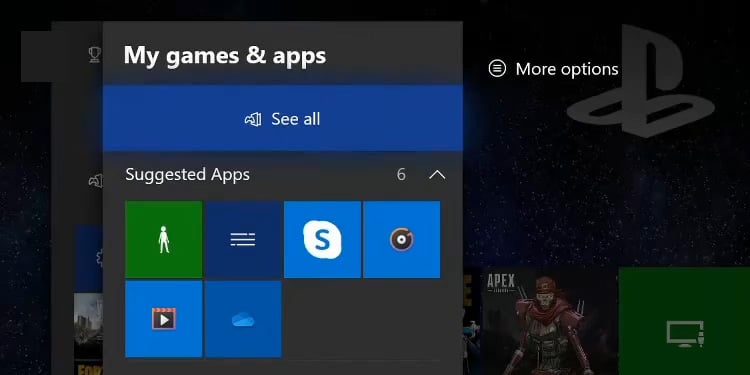The image size is (750, 375).
Task: Open the green Xbox Avatars app tile
Action: pyautogui.click(x=164, y=239)
